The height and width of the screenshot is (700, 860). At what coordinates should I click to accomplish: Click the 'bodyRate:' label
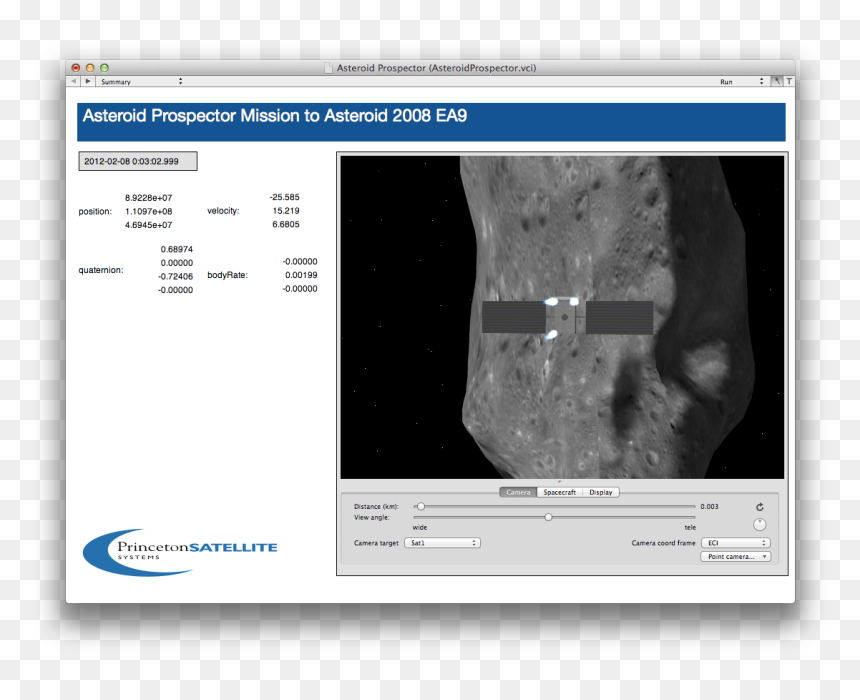pos(228,275)
